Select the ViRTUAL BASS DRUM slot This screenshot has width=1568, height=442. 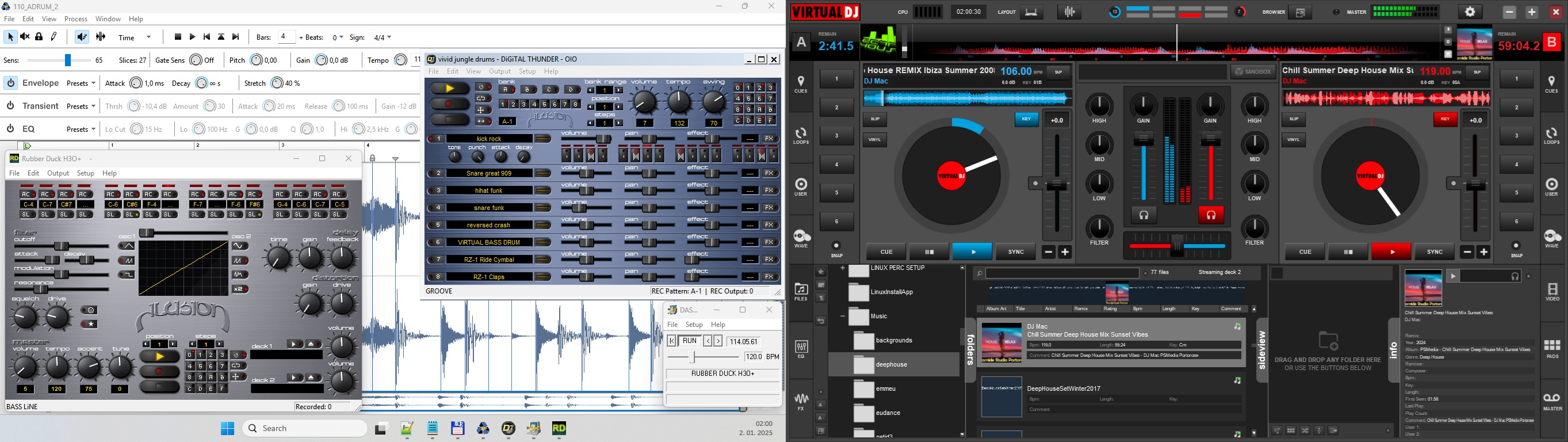pos(489,242)
